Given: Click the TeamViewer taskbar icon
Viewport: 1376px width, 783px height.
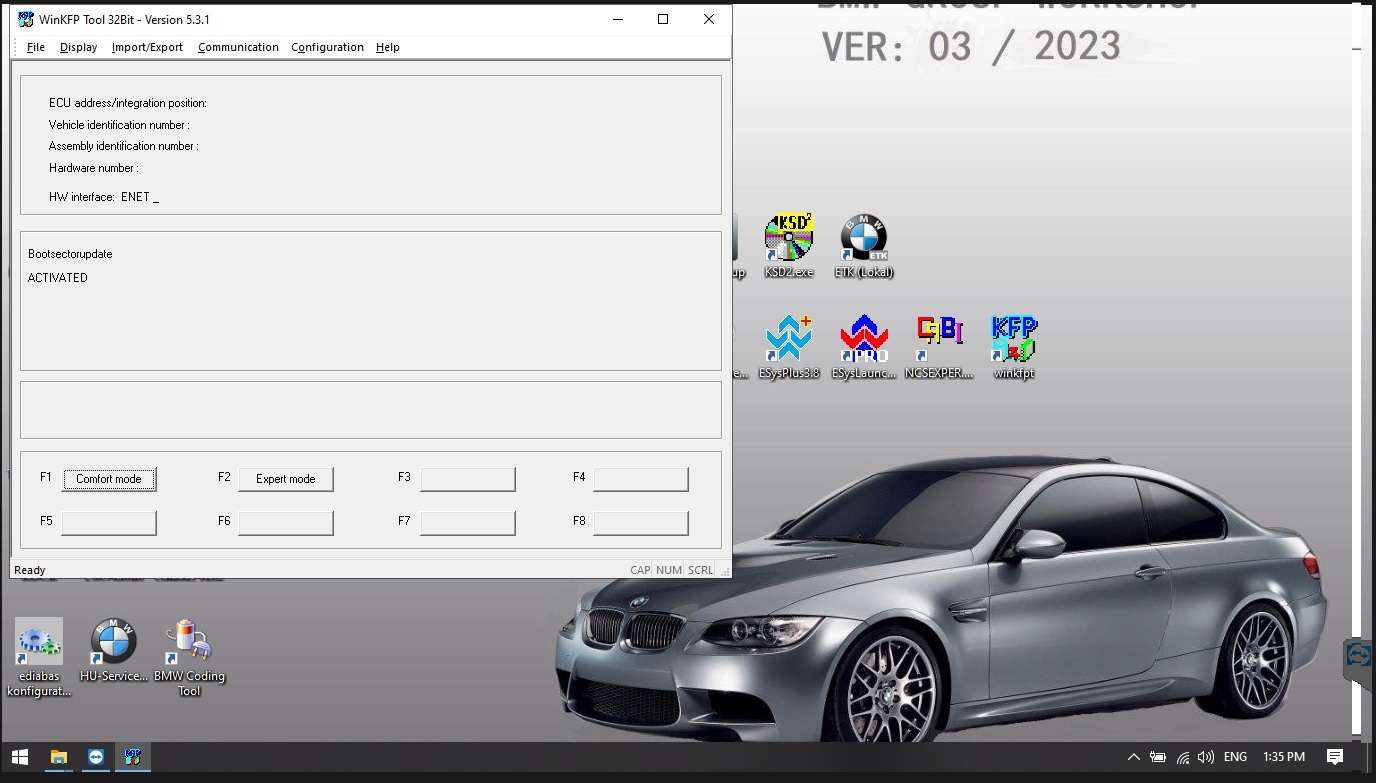Looking at the screenshot, I should pyautogui.click(x=95, y=757).
